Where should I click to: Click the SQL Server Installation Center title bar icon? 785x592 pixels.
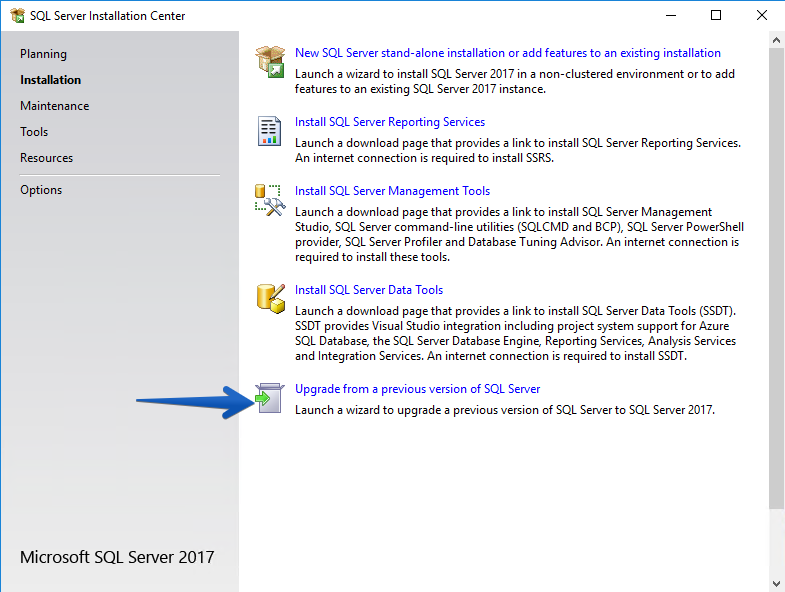click(x=18, y=16)
